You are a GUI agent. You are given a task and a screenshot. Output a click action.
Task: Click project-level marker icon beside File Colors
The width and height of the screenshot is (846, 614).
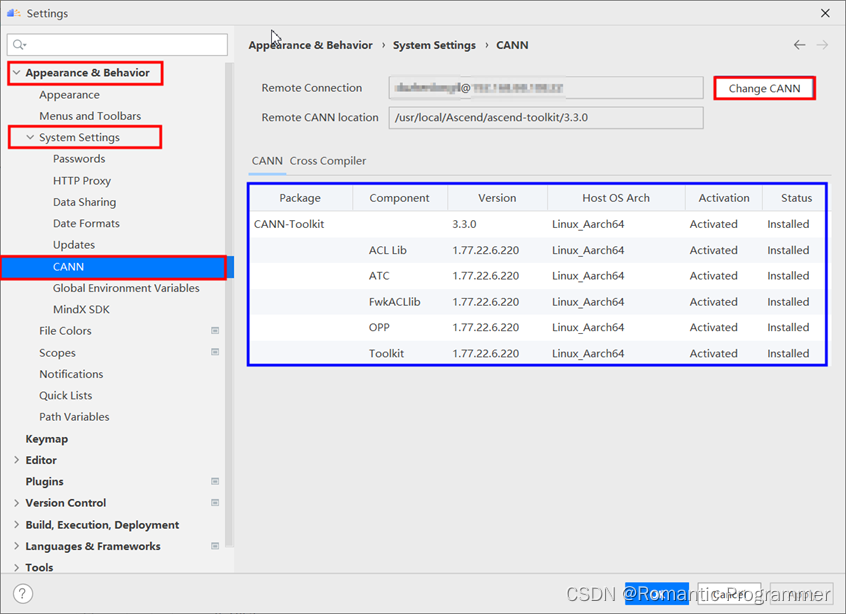[215, 330]
